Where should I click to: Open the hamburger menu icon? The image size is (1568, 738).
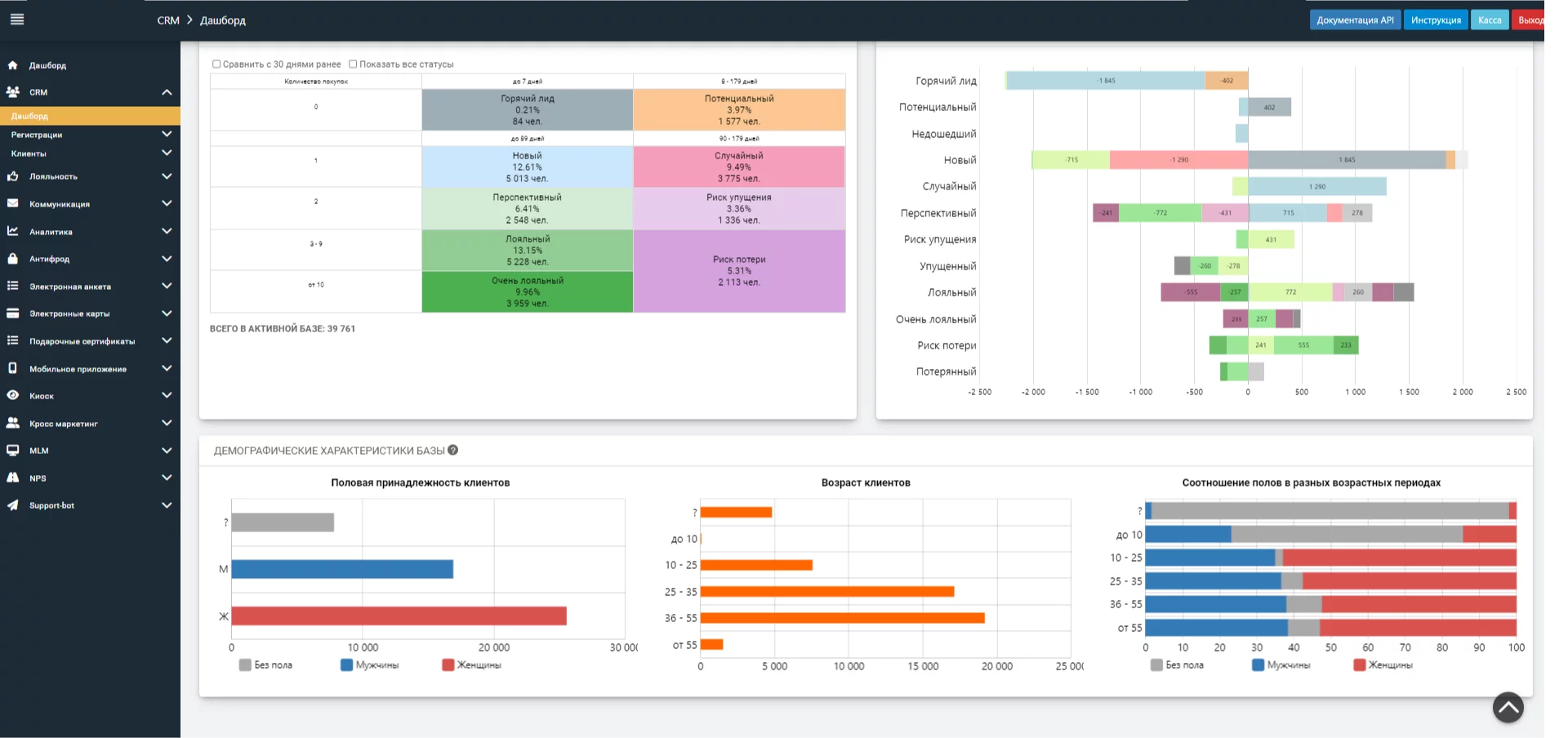17,19
